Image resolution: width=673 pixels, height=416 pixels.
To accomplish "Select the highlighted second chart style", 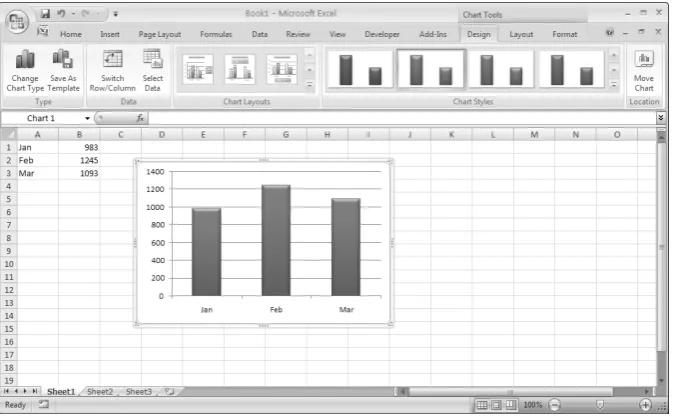I will [430, 69].
